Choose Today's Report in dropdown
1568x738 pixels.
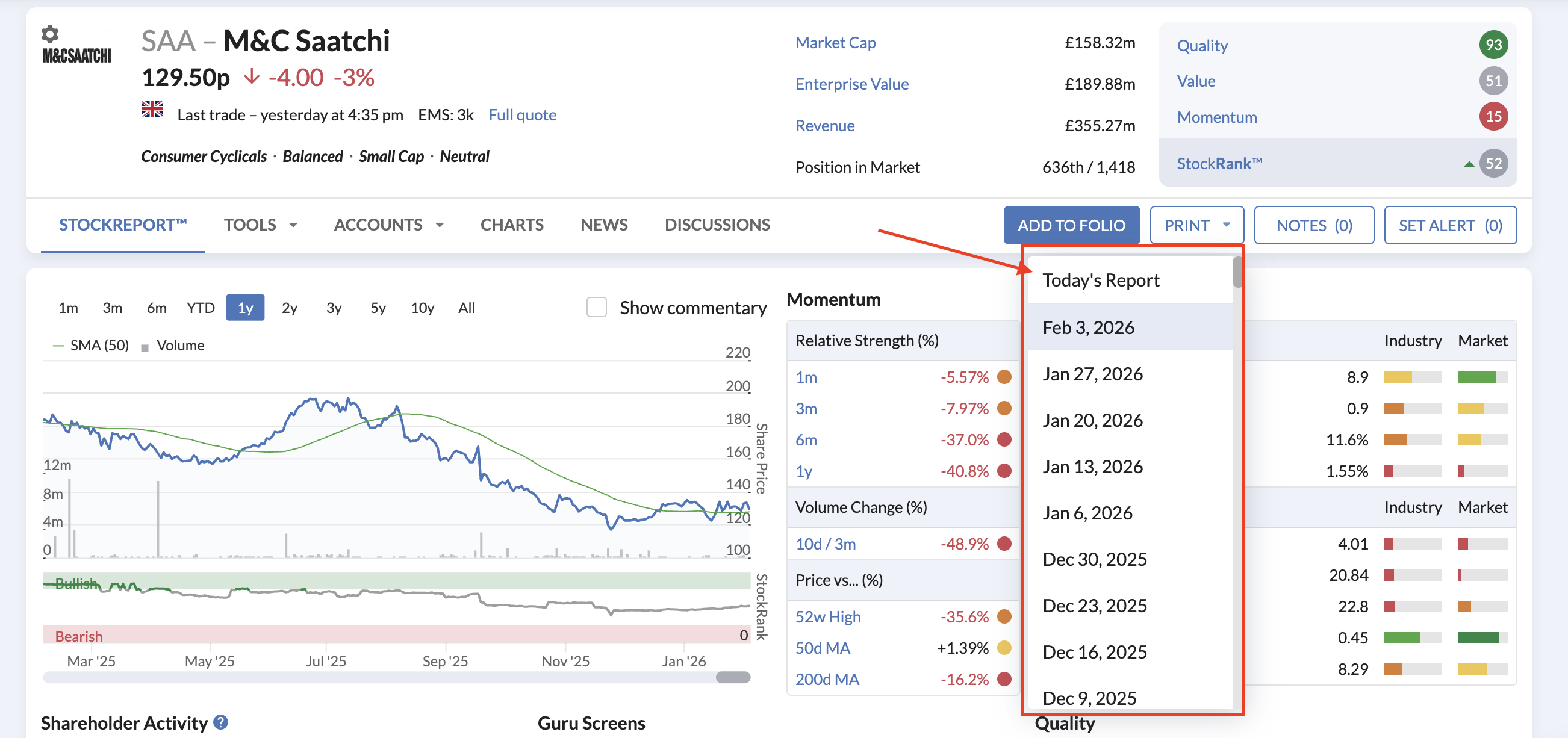pyautogui.click(x=1130, y=280)
